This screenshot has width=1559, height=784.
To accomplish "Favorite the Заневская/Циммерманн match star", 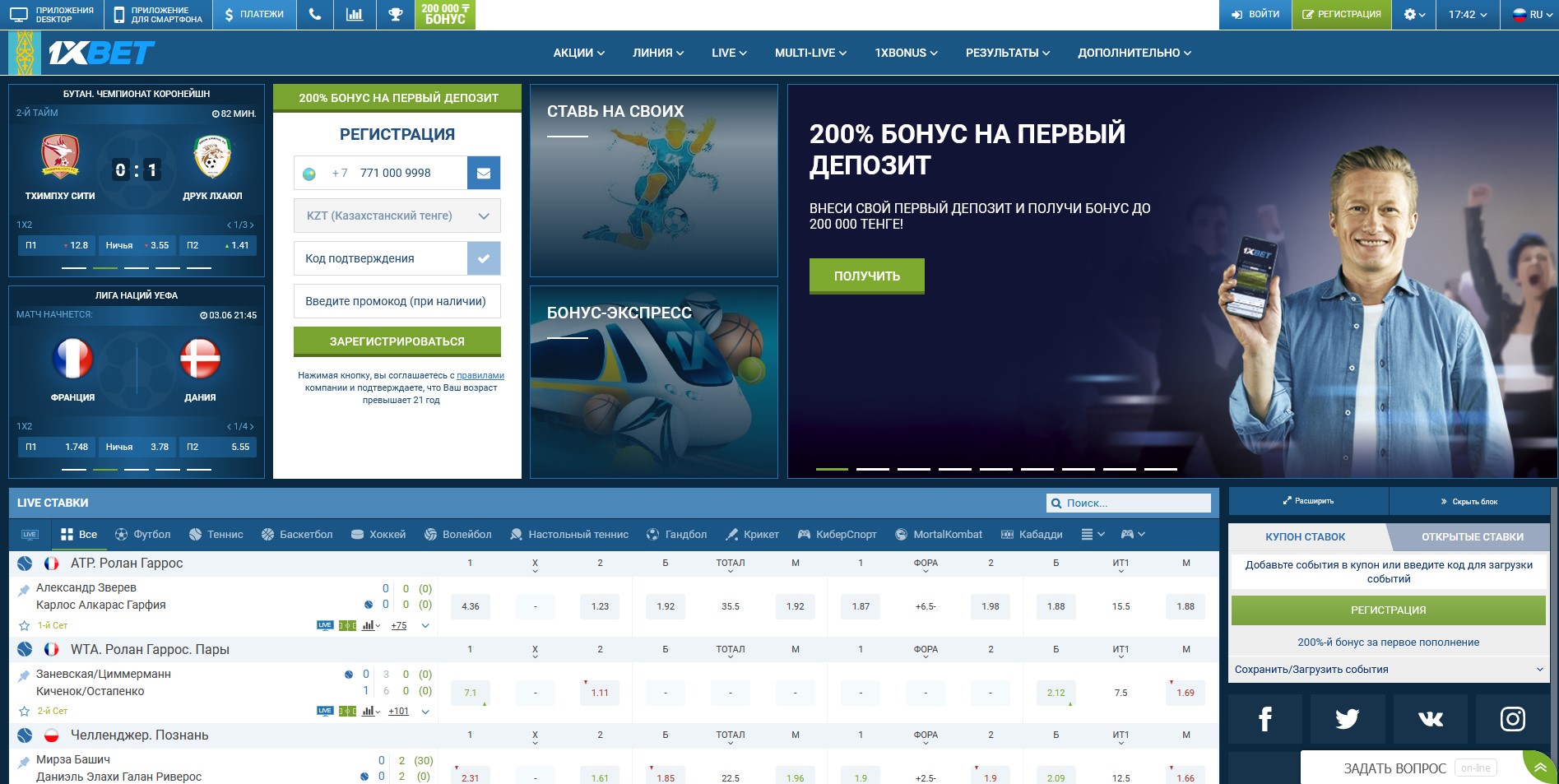I will (24, 711).
